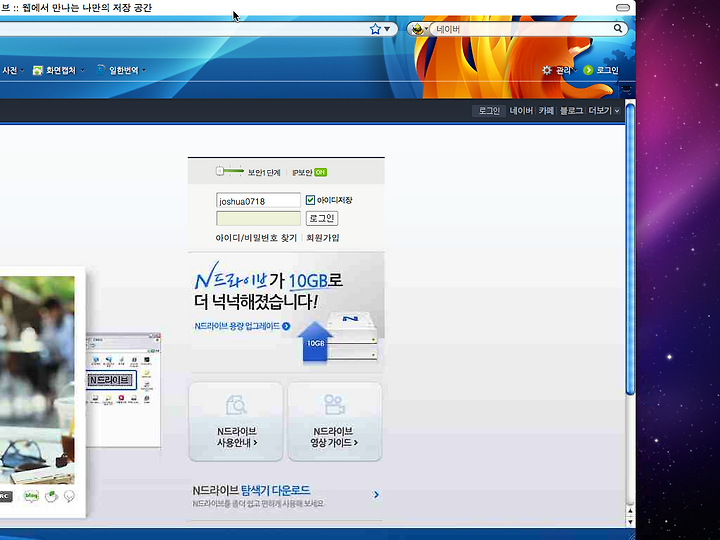The height and width of the screenshot is (540, 720).
Task: Click the 일한번역 toolbar button
Action: [118, 70]
